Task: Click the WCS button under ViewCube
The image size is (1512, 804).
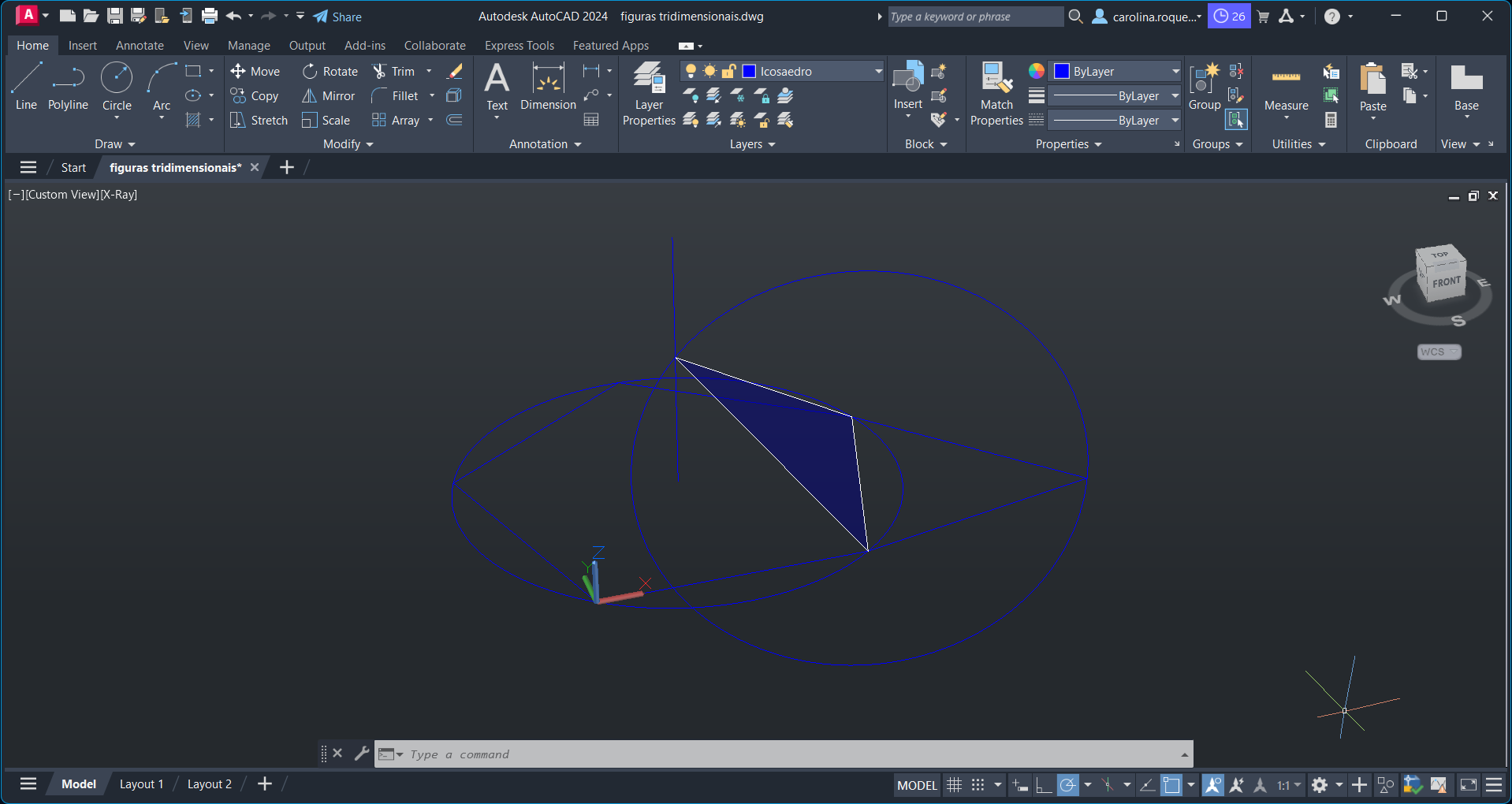Action: tap(1439, 352)
